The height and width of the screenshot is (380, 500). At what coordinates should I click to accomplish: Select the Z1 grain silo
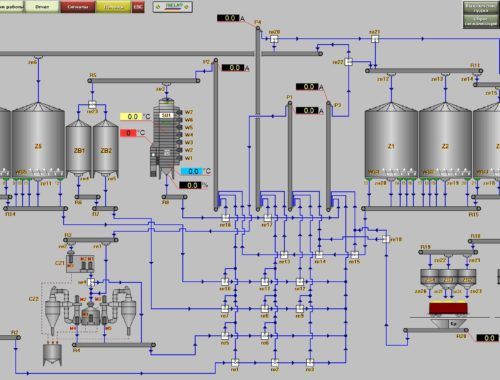click(x=391, y=140)
